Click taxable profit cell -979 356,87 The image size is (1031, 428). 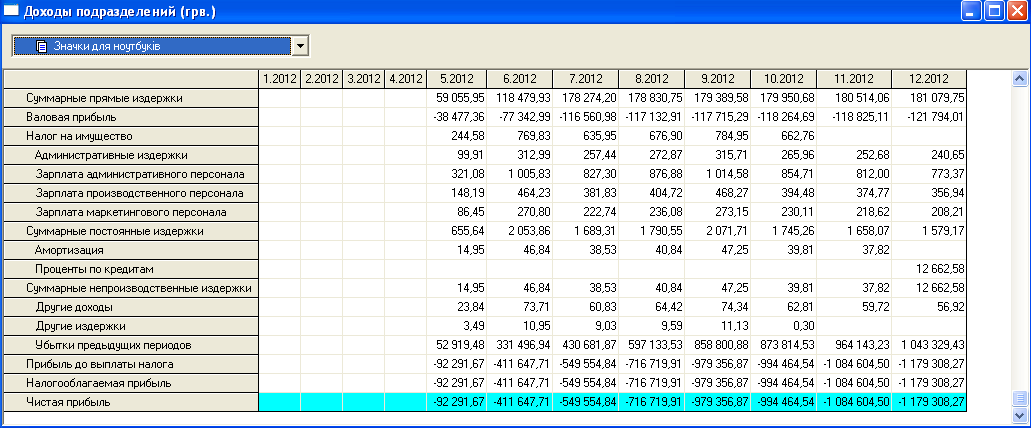tap(717, 383)
